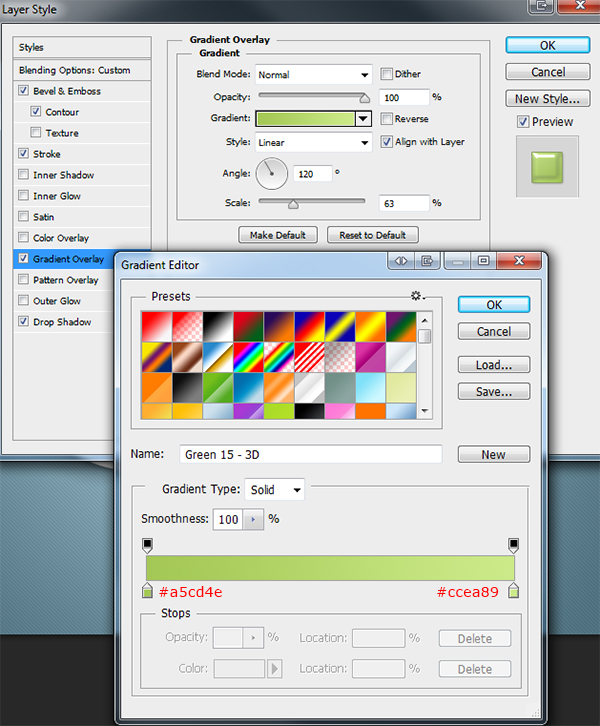Choose the lime green preset in bottom row
The height and width of the screenshot is (726, 600).
click(x=279, y=411)
